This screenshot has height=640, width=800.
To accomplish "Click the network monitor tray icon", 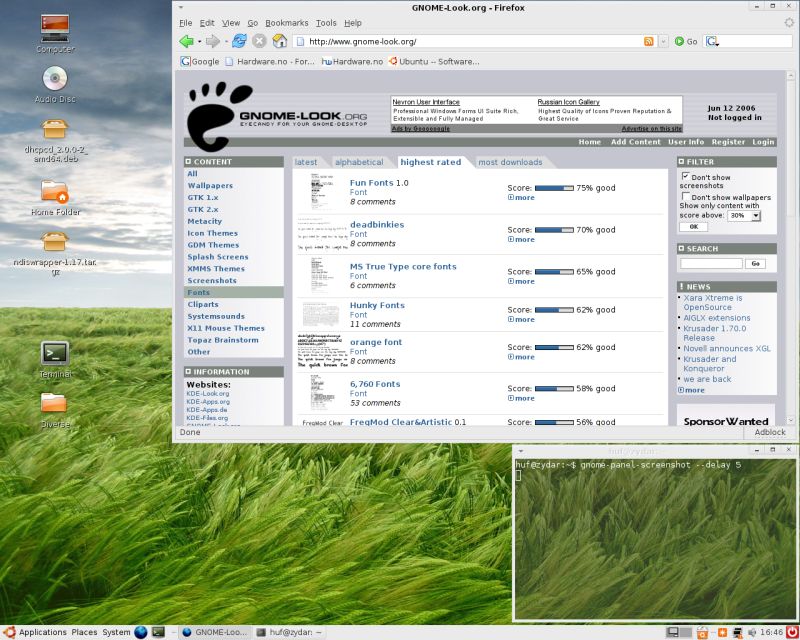I will tap(737, 632).
